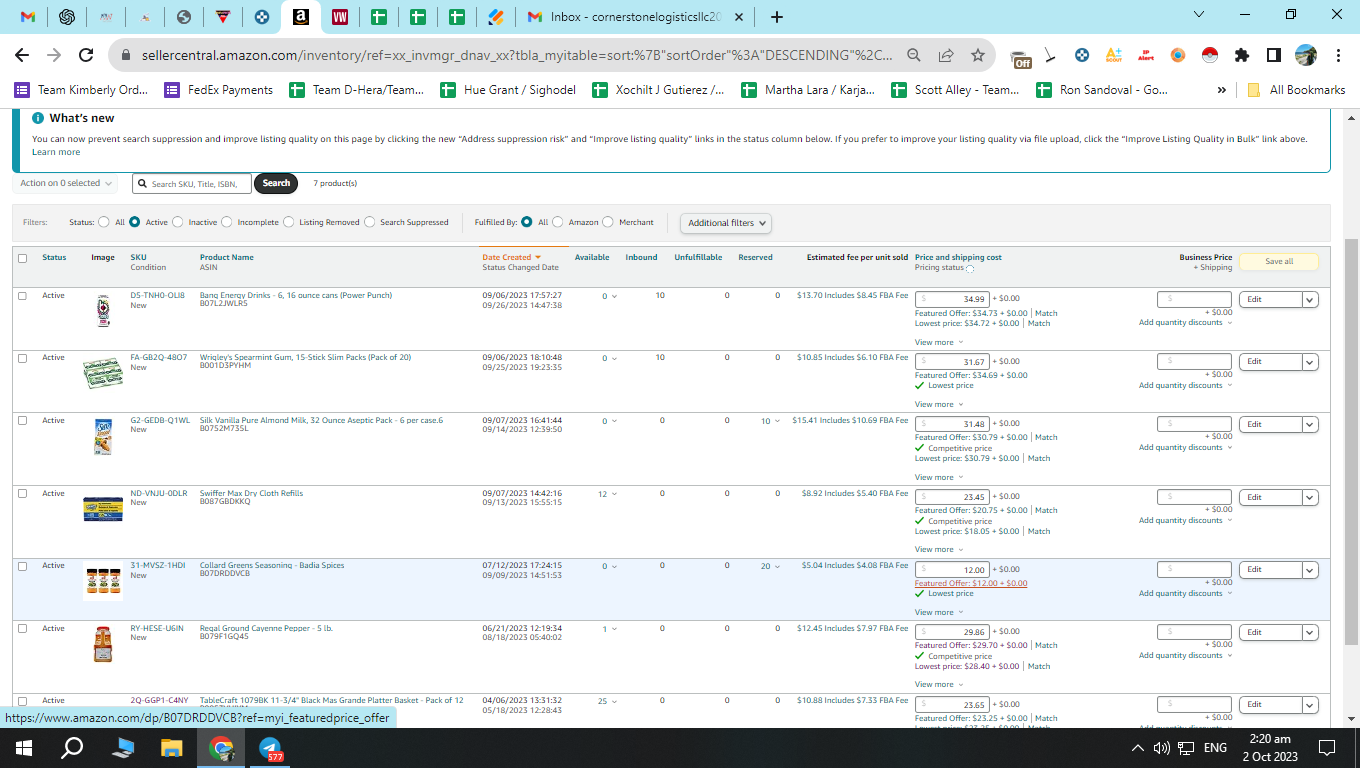1360x768 pixels.
Task: Go back to the previous page
Action: click(x=22, y=55)
